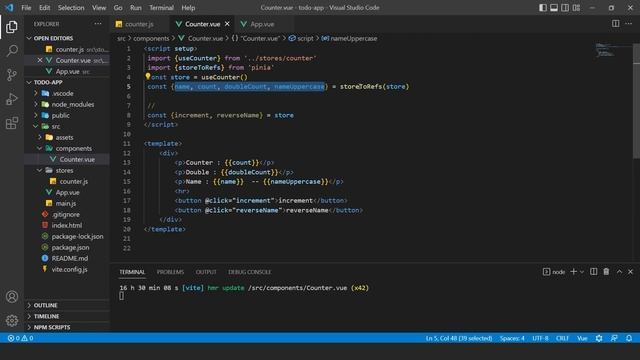This screenshot has height=360, width=640.
Task: Toggle the primary side bar layout icon
Action: click(543, 8)
